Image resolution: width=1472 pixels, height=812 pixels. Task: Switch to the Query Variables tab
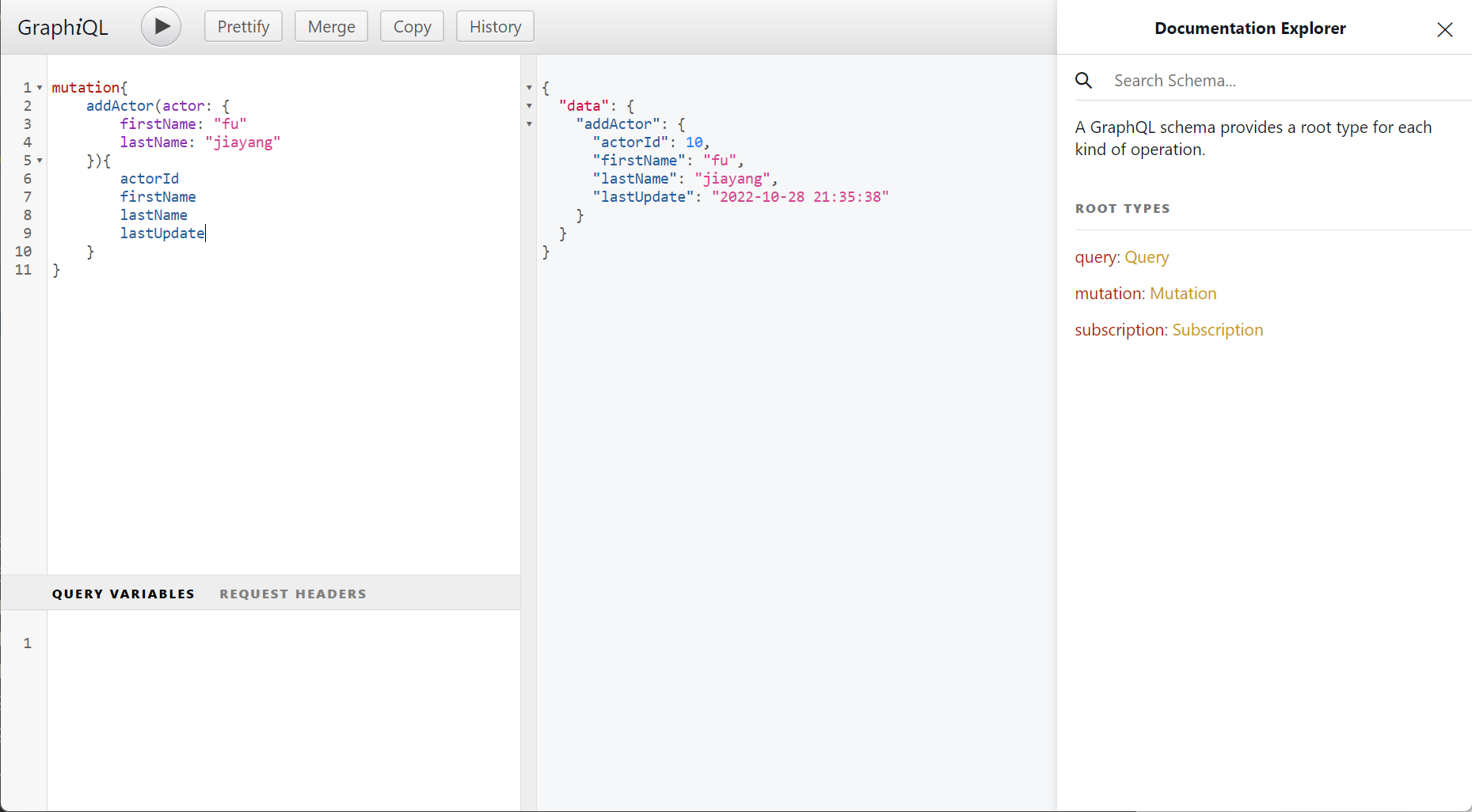(x=123, y=594)
